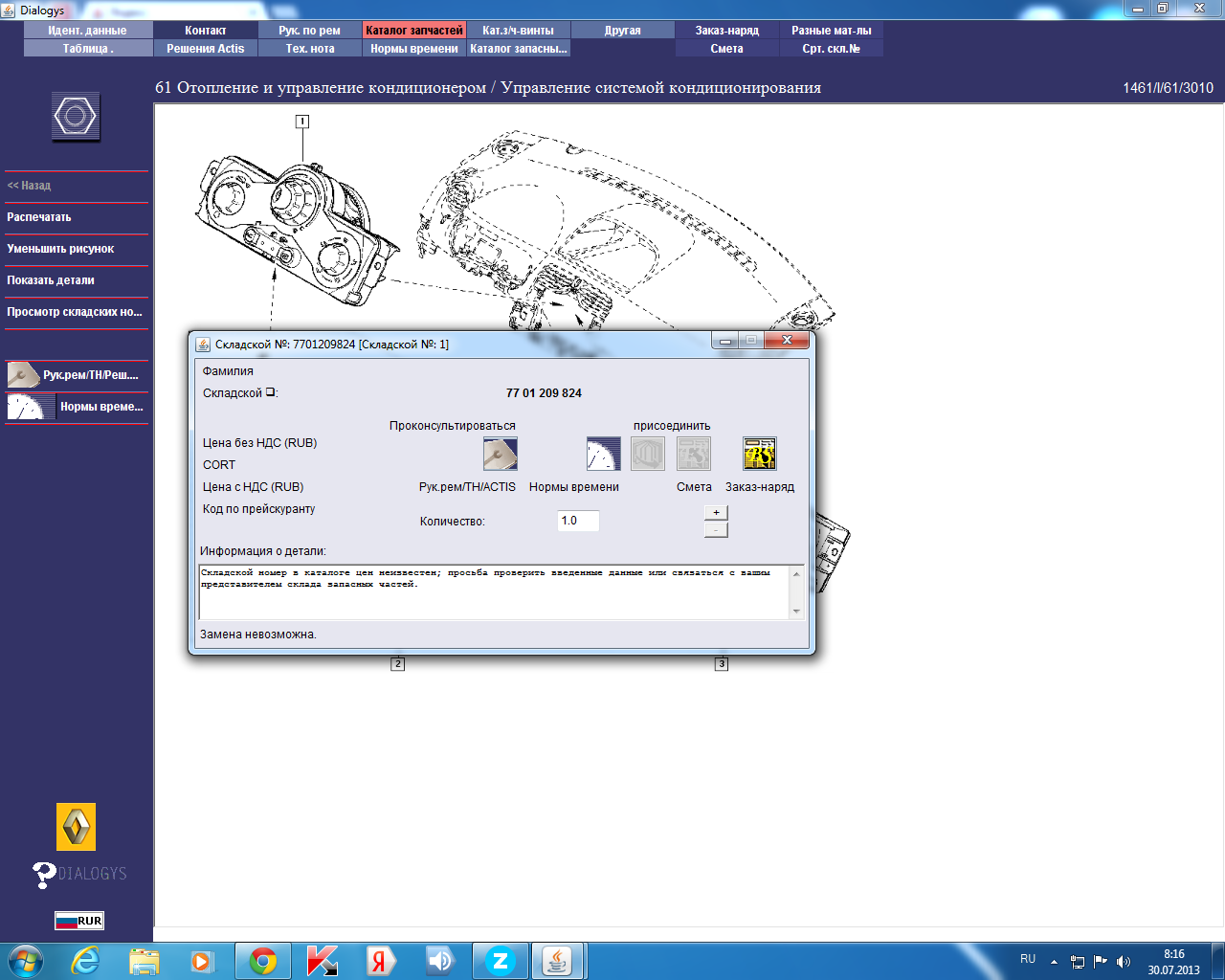
Task: Close the Складской № 7701209824 dialog
Action: [787, 341]
